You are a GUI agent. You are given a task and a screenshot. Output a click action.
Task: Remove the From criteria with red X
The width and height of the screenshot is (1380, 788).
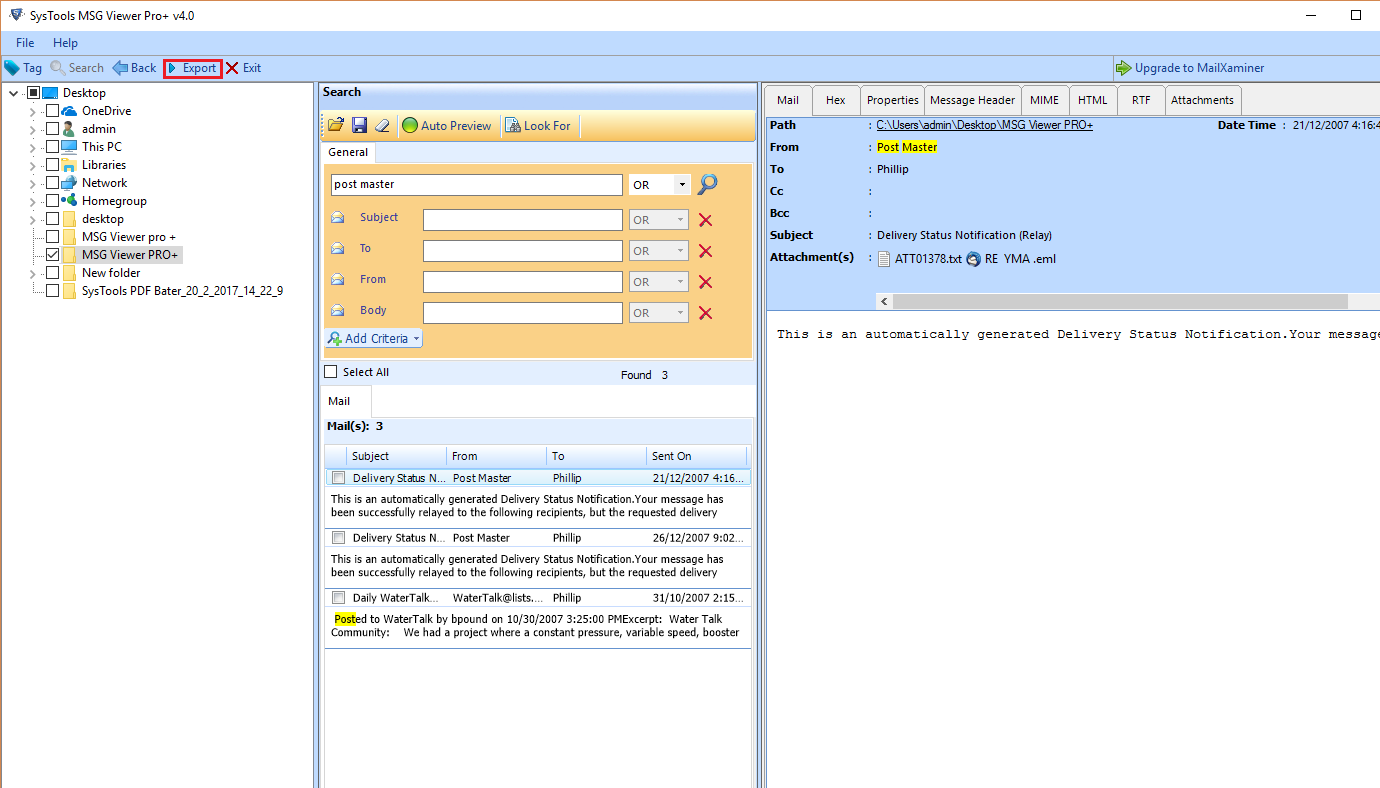[705, 283]
